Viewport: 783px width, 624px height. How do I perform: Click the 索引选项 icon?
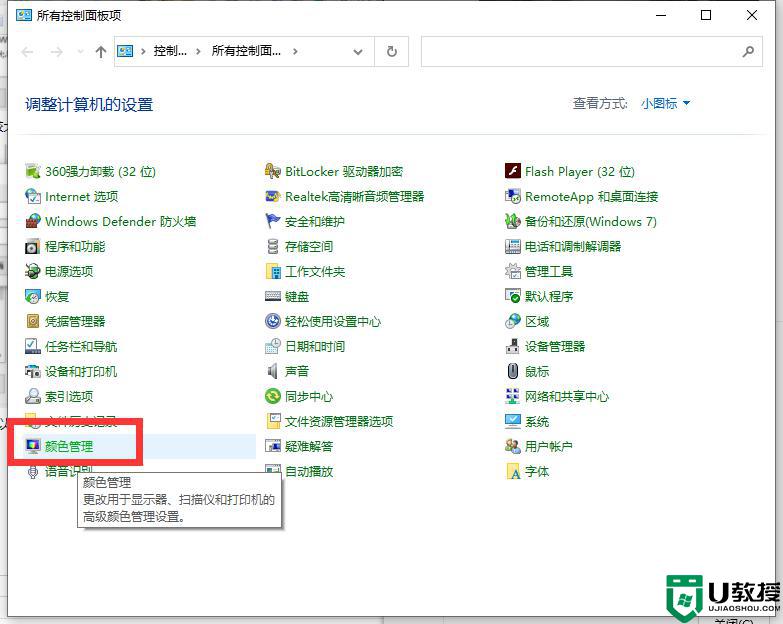point(32,396)
